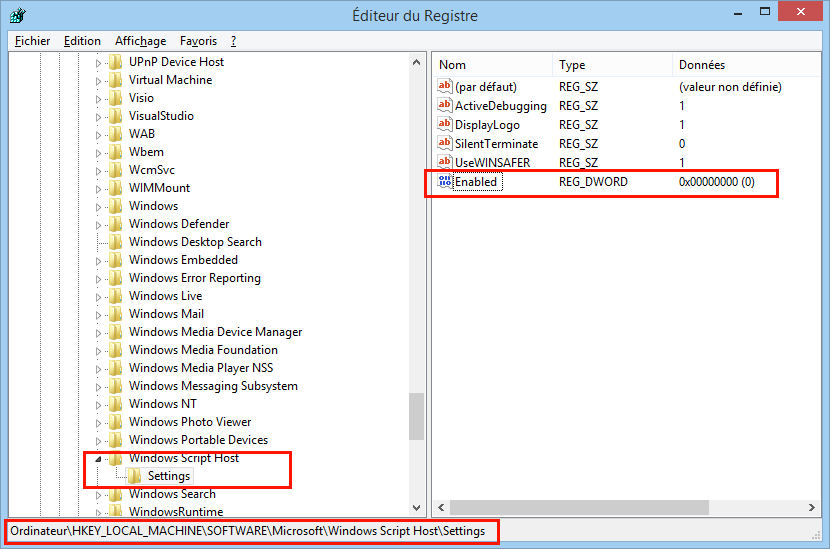Click the Windows Photo Viewer folder icon
The height and width of the screenshot is (549, 830).
click(x=116, y=422)
